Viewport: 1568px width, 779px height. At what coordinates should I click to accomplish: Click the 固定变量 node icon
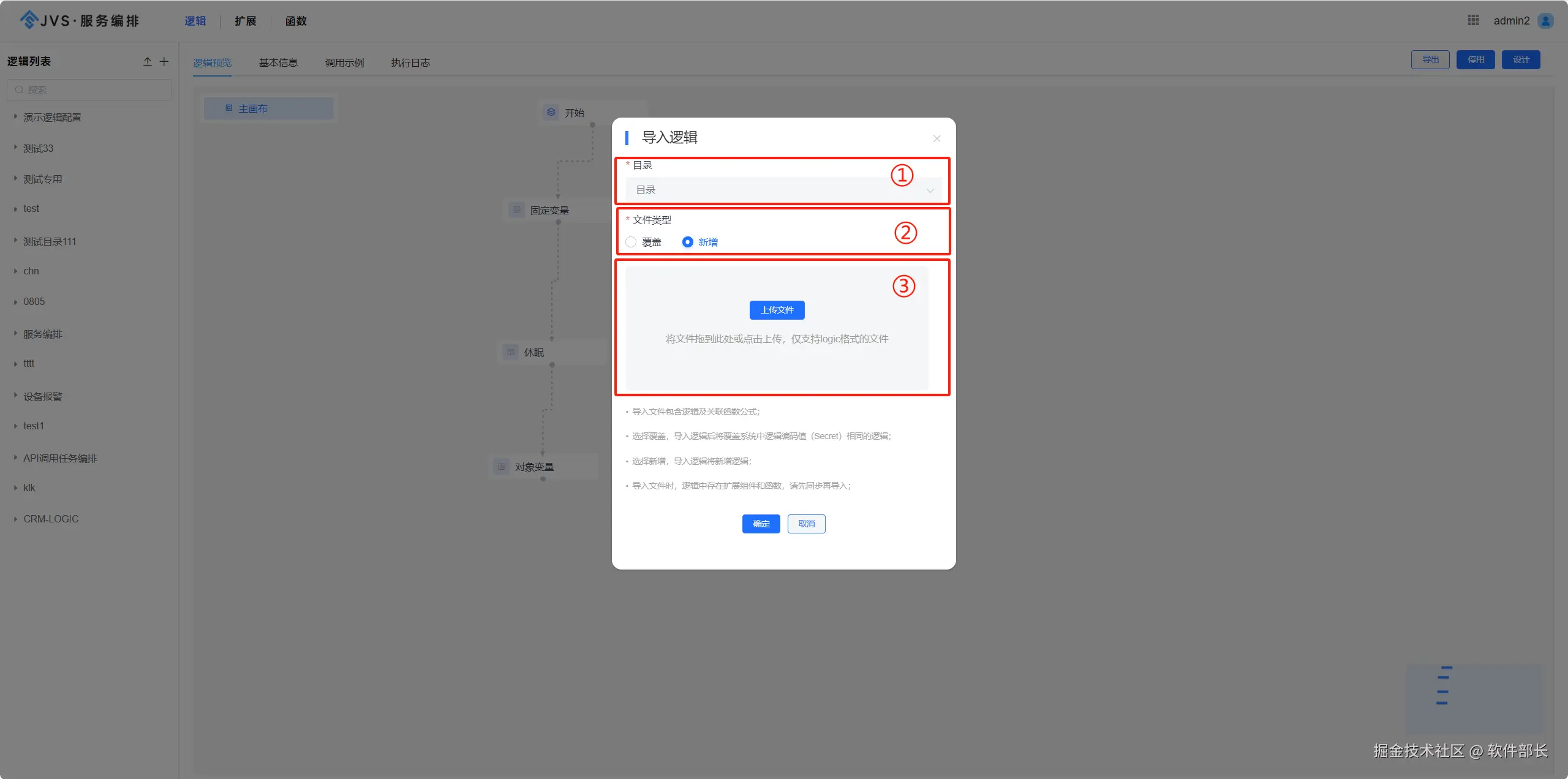pos(517,210)
